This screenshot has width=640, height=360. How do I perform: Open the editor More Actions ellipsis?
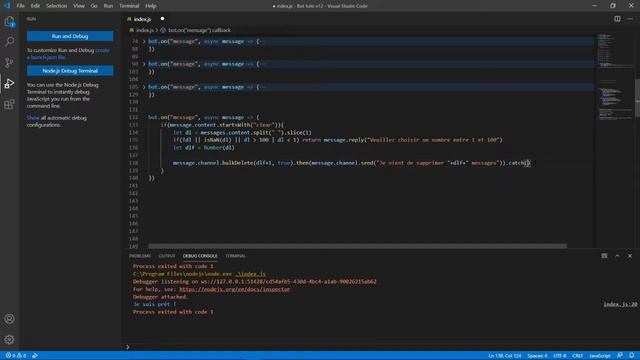(630, 19)
